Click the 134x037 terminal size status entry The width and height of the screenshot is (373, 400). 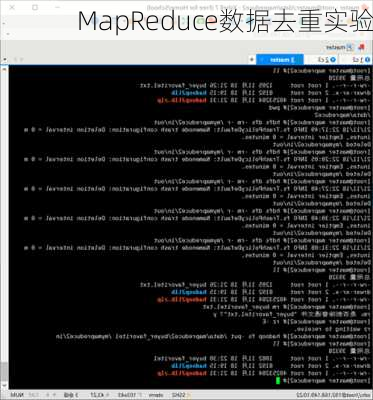[x=126, y=395]
